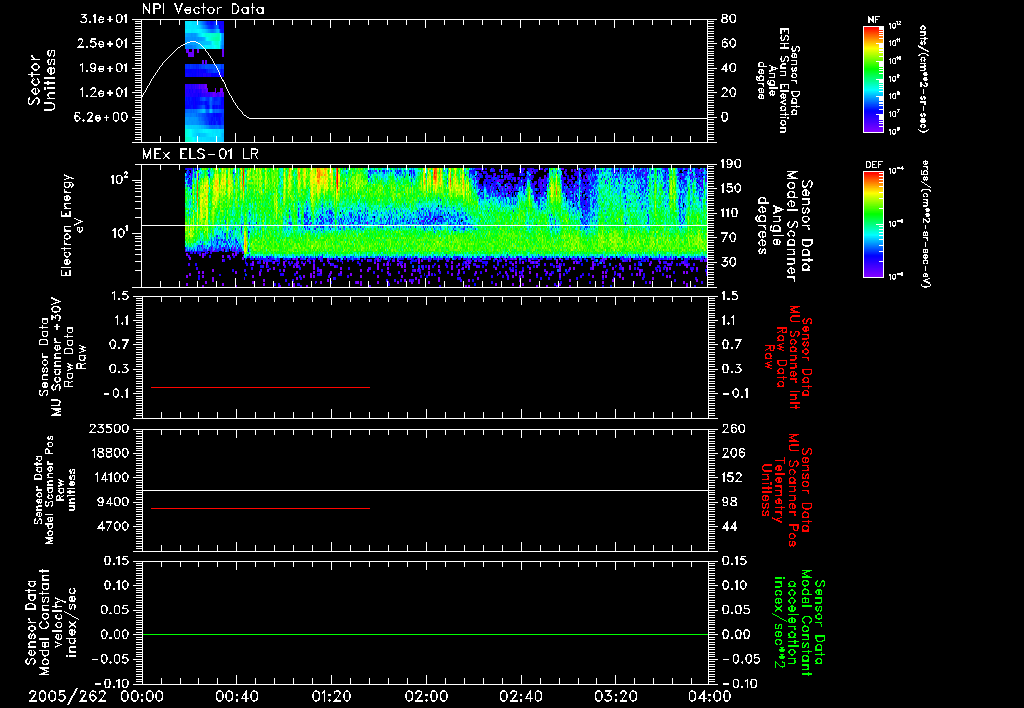Viewport: 1024px width, 708px height.
Task: Click the white sun elevation curve peak
Action: pos(193,42)
